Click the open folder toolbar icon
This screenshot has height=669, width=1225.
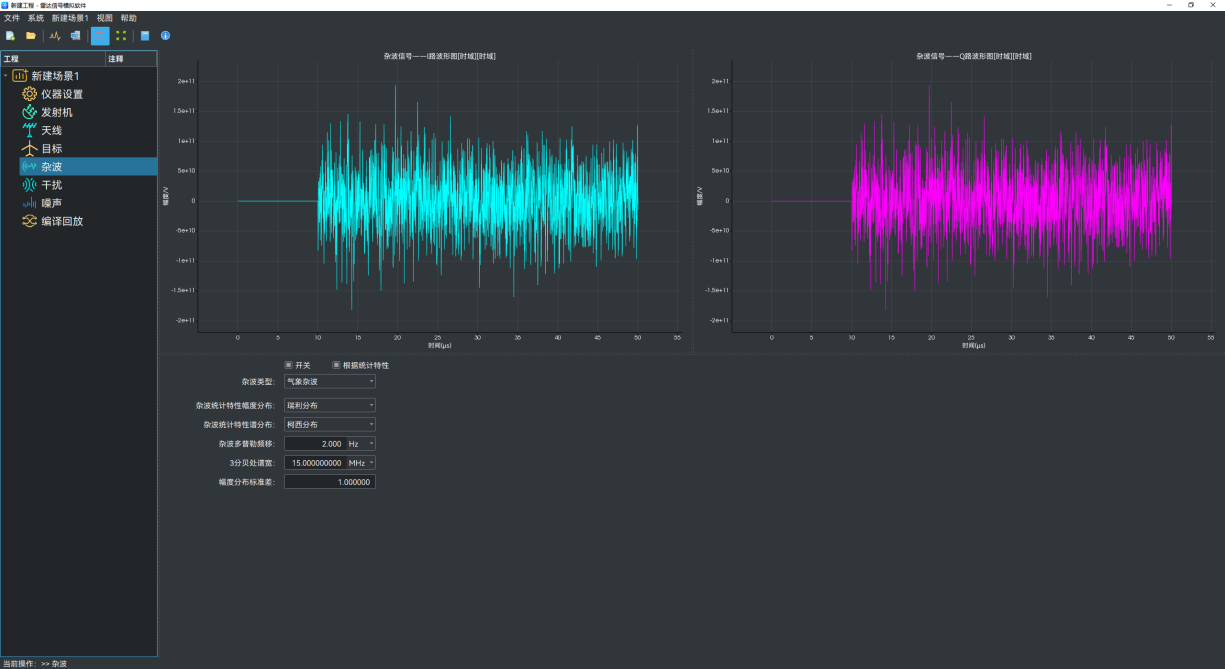point(31,36)
